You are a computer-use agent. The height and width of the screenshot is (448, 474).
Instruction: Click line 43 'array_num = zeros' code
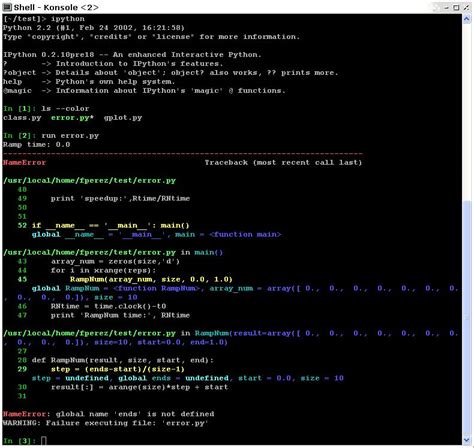click(115, 262)
